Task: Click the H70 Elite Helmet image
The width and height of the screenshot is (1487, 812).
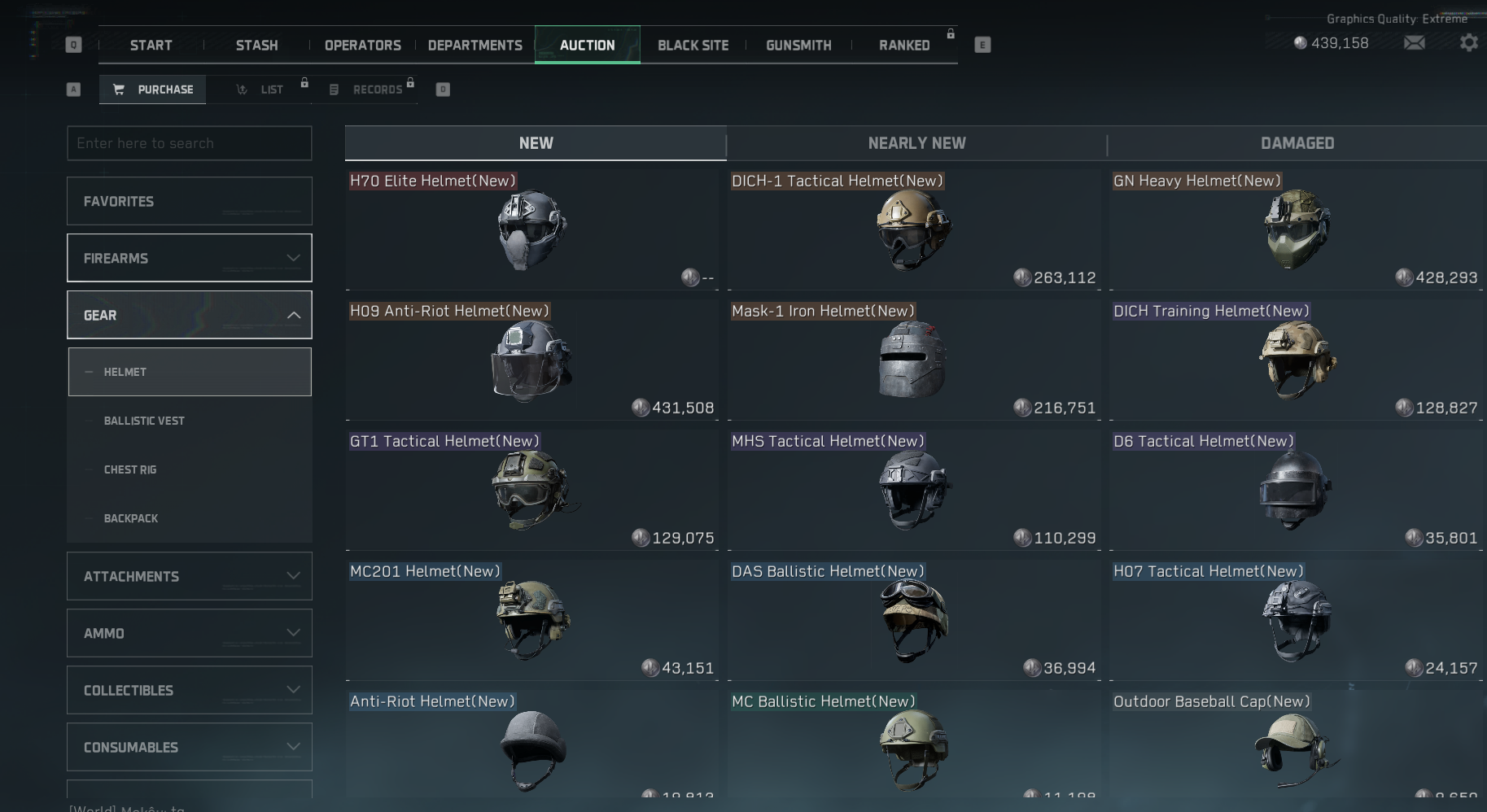Action: point(531,231)
